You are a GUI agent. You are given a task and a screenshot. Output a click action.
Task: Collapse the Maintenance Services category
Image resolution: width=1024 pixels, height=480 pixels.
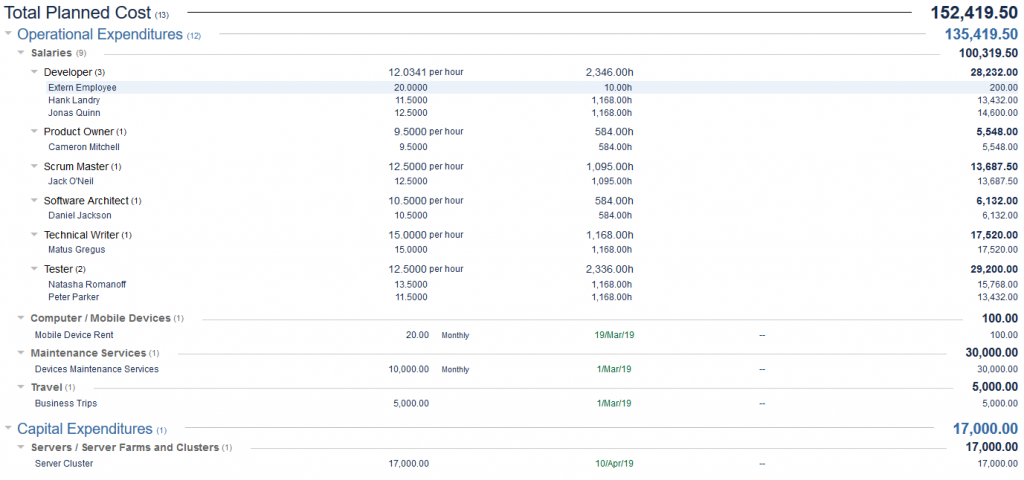tap(21, 352)
